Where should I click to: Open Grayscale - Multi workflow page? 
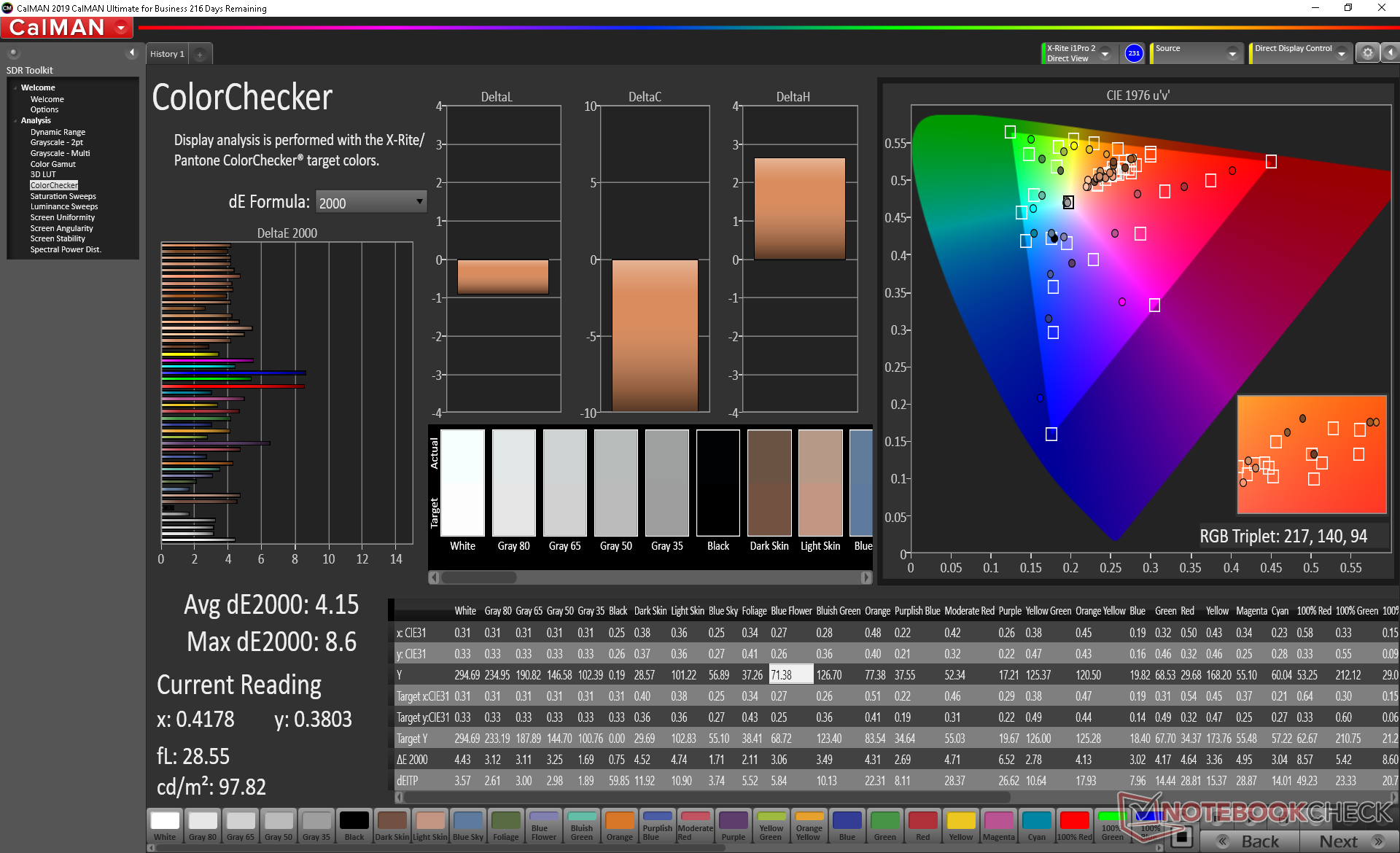(x=60, y=153)
